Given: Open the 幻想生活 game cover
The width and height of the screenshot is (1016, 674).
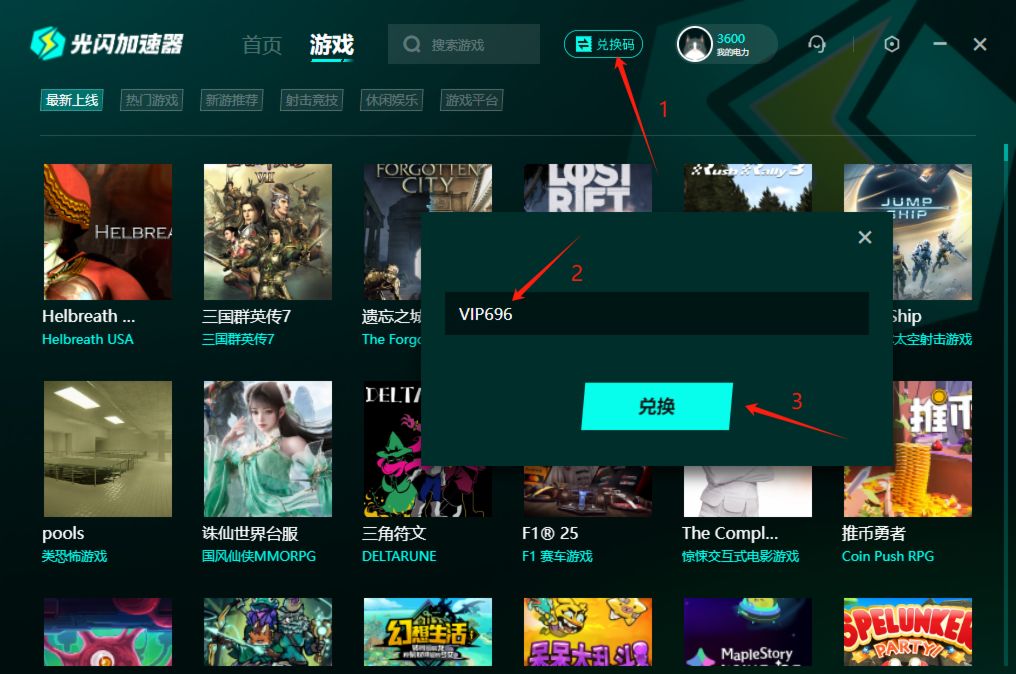Looking at the screenshot, I should tap(428, 632).
